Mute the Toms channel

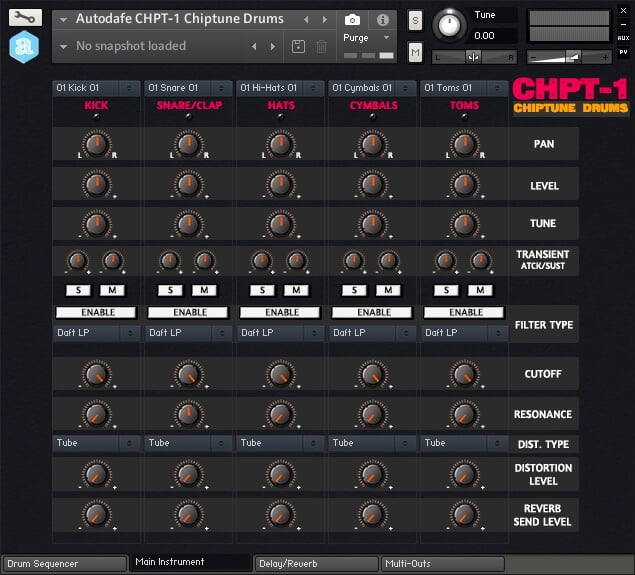tap(480, 290)
